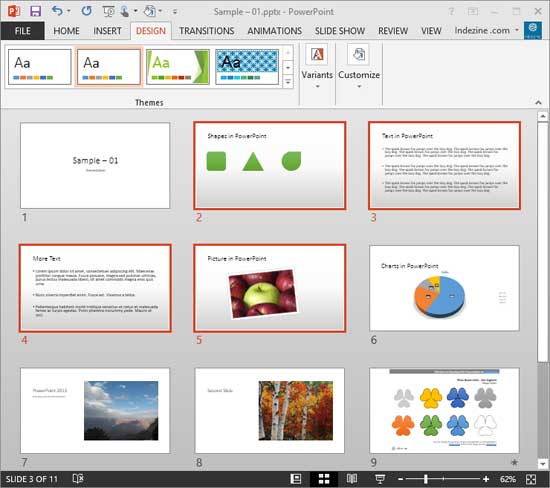Select the DESIGN ribbon tab

tap(151, 31)
